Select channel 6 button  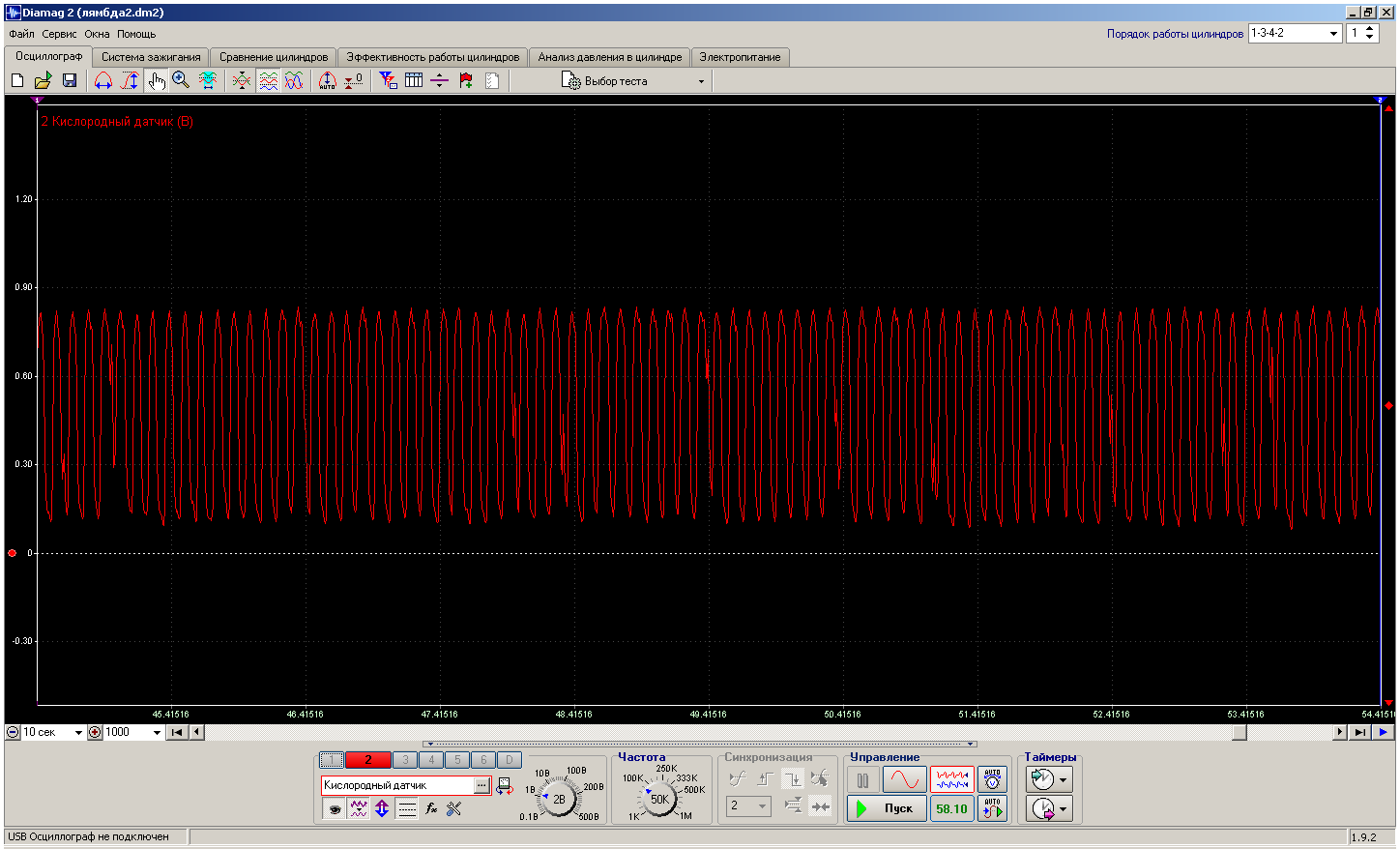[483, 760]
